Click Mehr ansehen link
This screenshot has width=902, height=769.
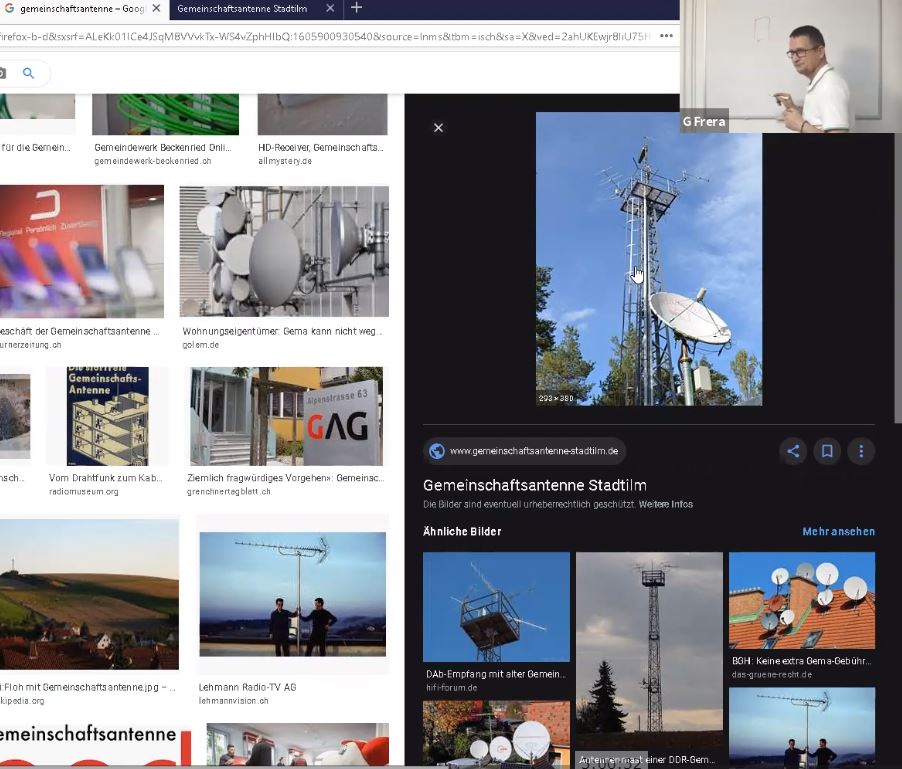[839, 531]
